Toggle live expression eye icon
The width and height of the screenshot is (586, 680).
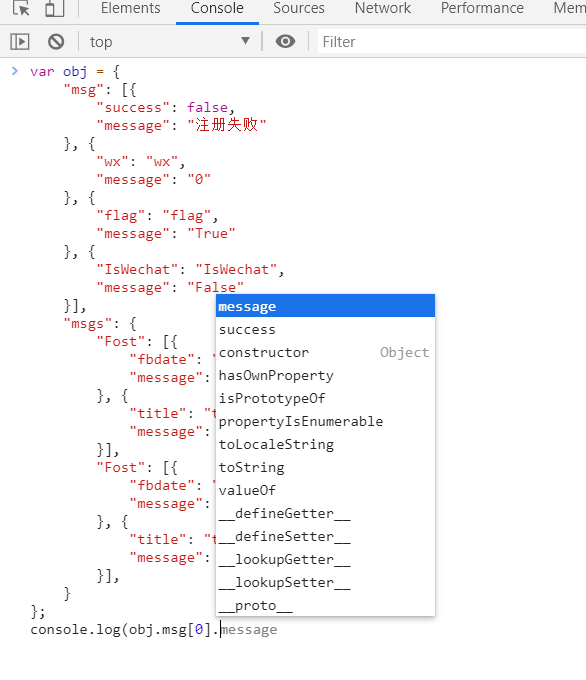(x=285, y=42)
